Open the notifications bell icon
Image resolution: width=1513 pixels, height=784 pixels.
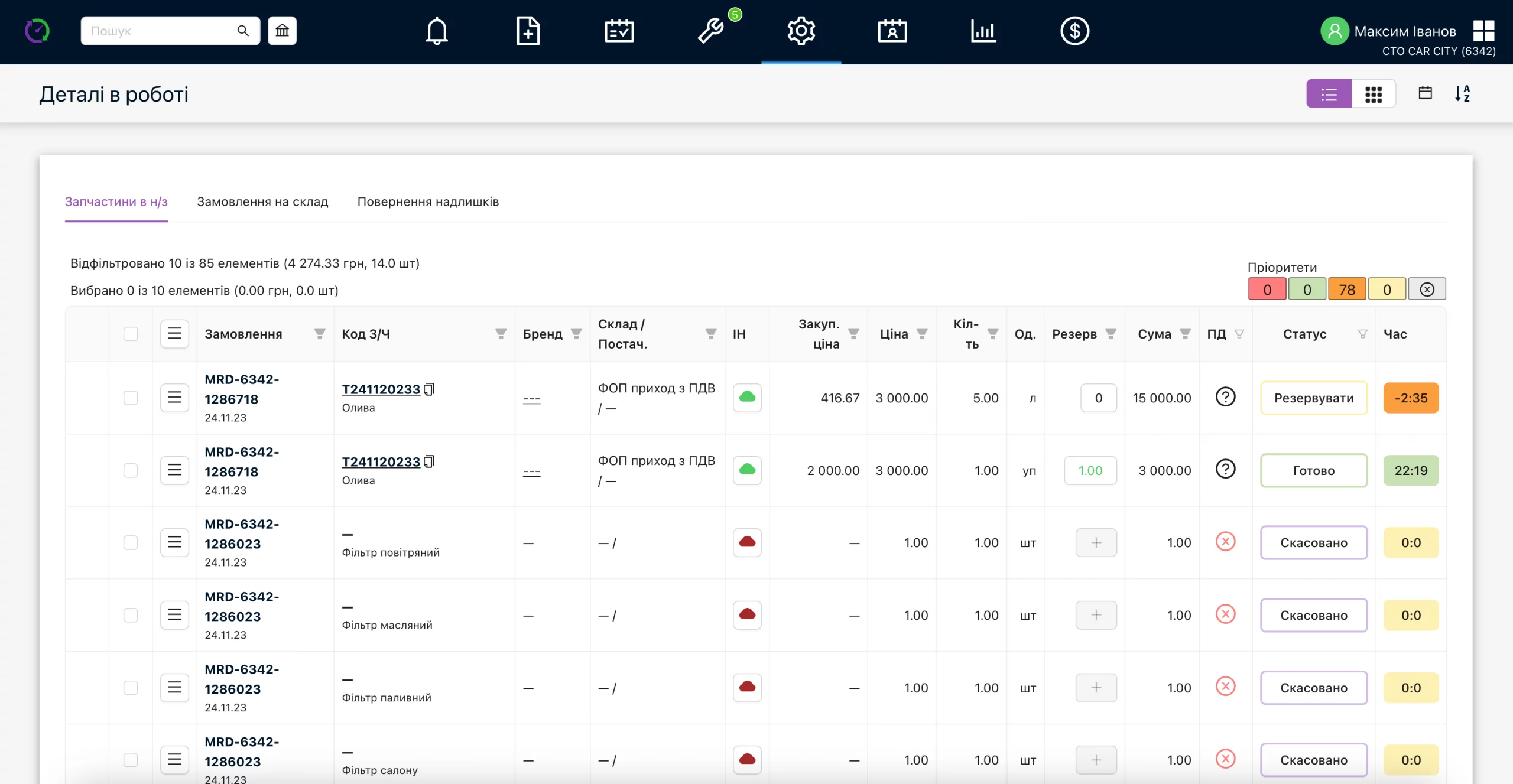point(437,31)
